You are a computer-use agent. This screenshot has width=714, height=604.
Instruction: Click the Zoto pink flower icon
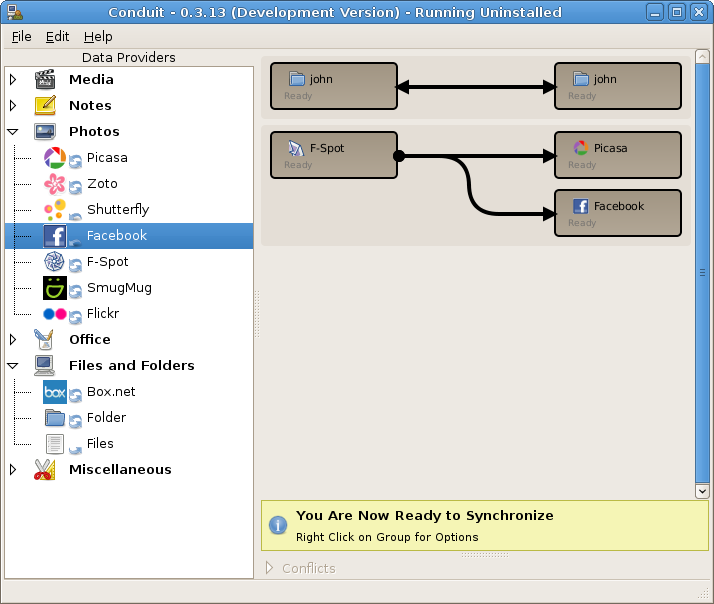55,184
